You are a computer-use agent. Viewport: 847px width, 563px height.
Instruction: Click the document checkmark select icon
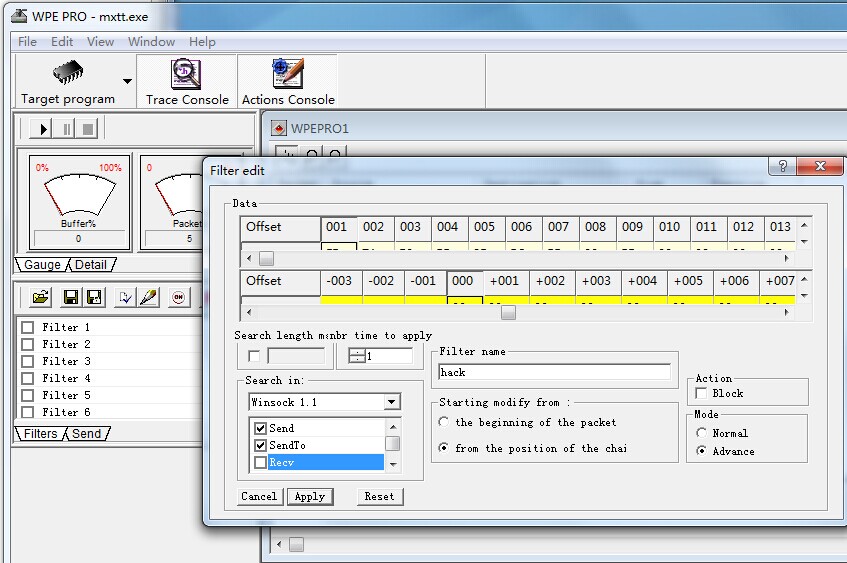coord(125,297)
